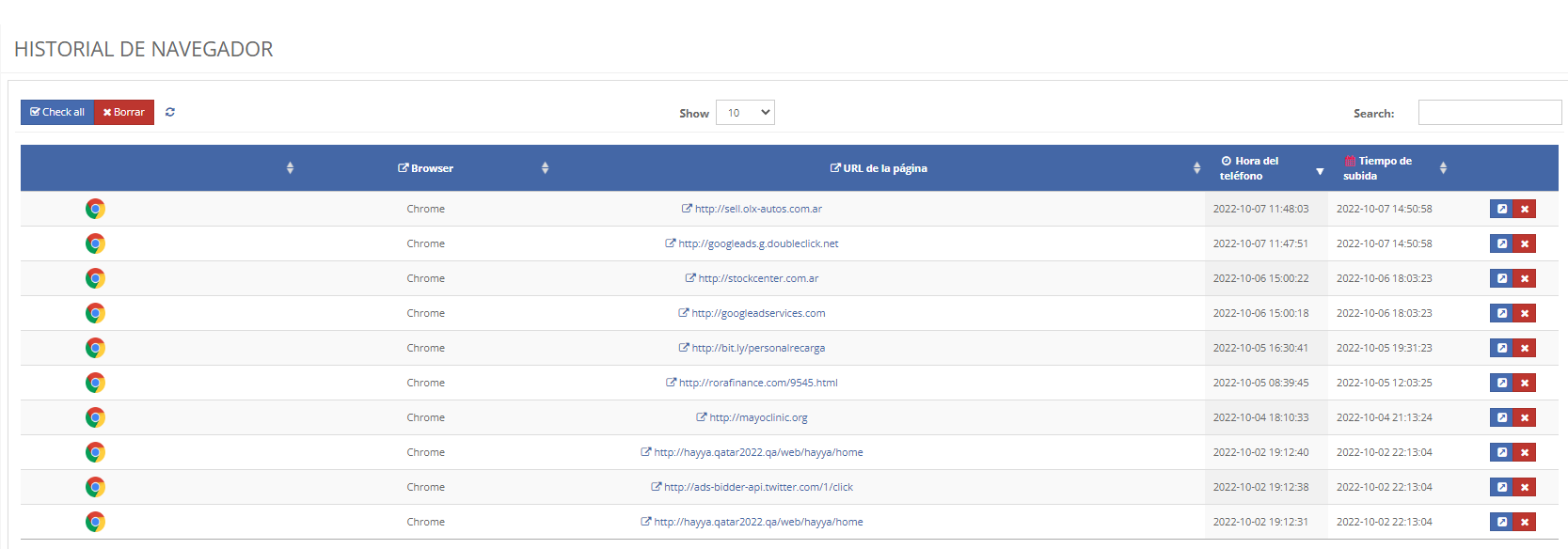
Task: Delete the ads-bidder-api.twitter.com row entry
Action: tap(1524, 487)
